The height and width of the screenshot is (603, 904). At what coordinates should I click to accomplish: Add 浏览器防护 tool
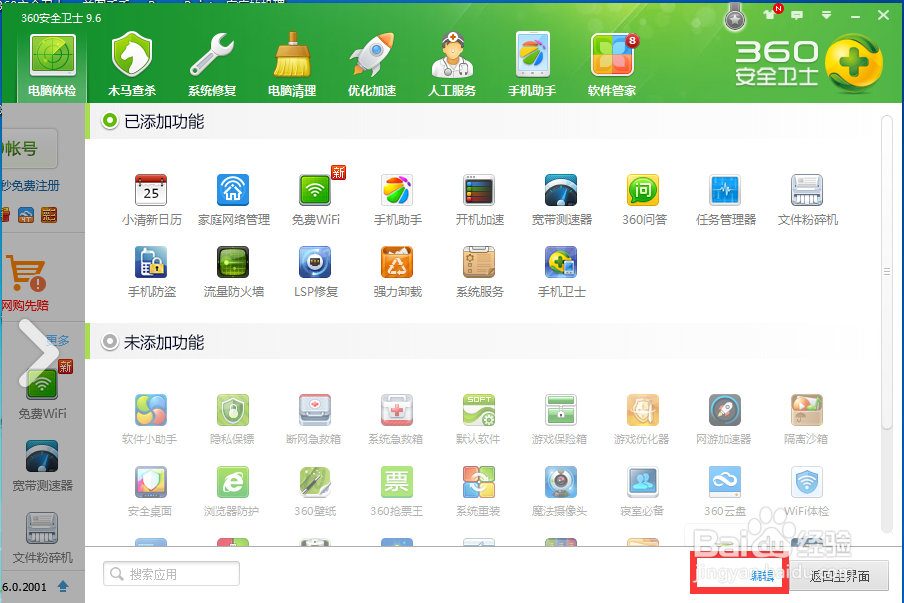click(232, 491)
